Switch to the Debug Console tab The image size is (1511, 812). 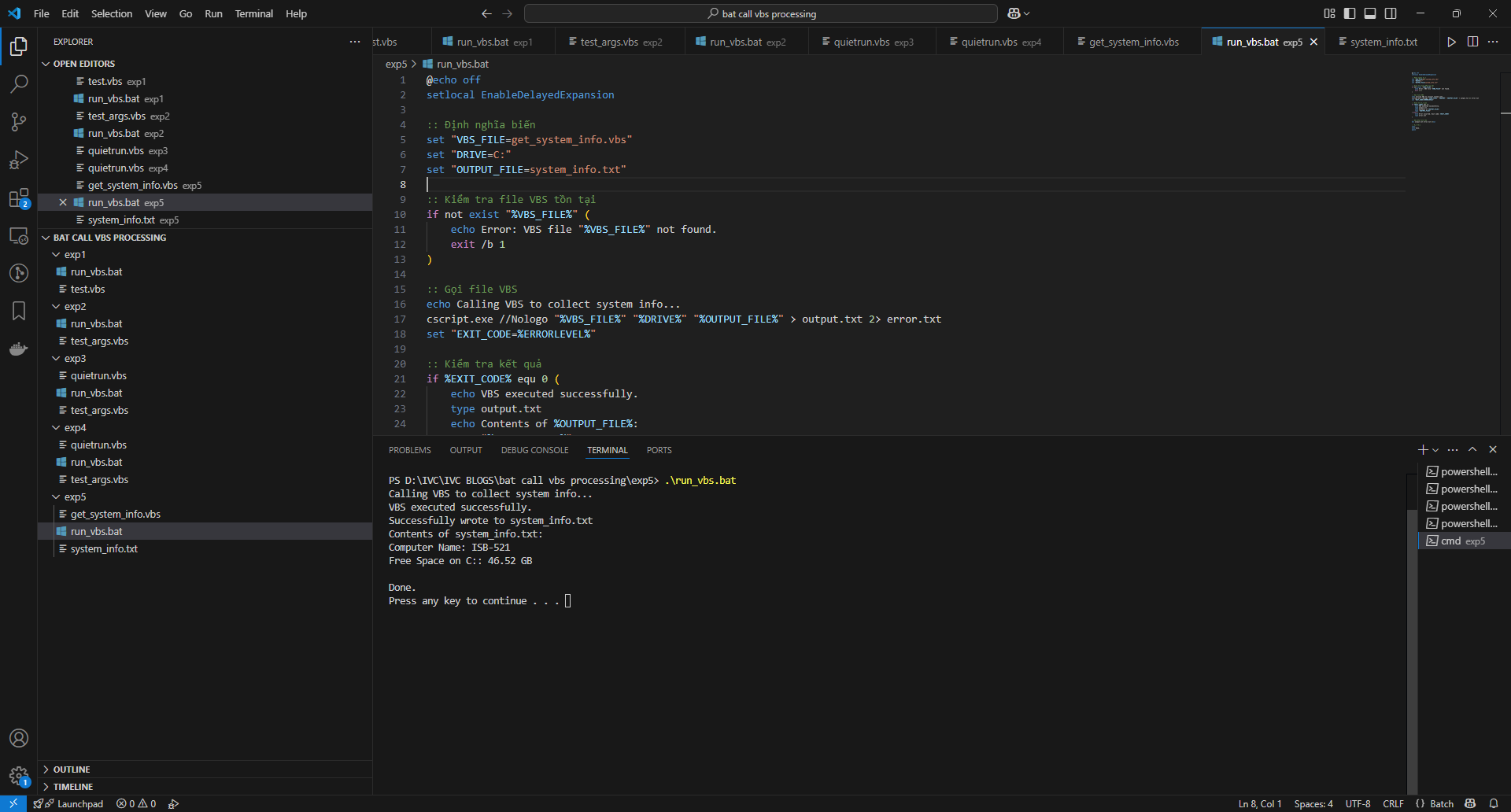(534, 450)
